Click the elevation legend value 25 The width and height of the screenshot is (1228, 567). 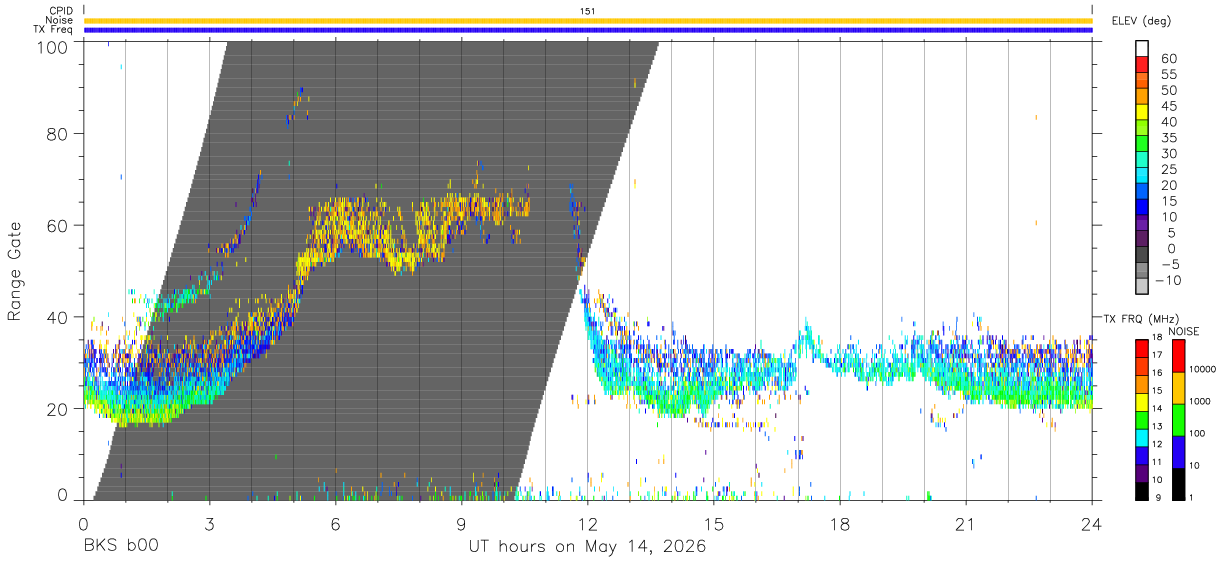(1168, 169)
